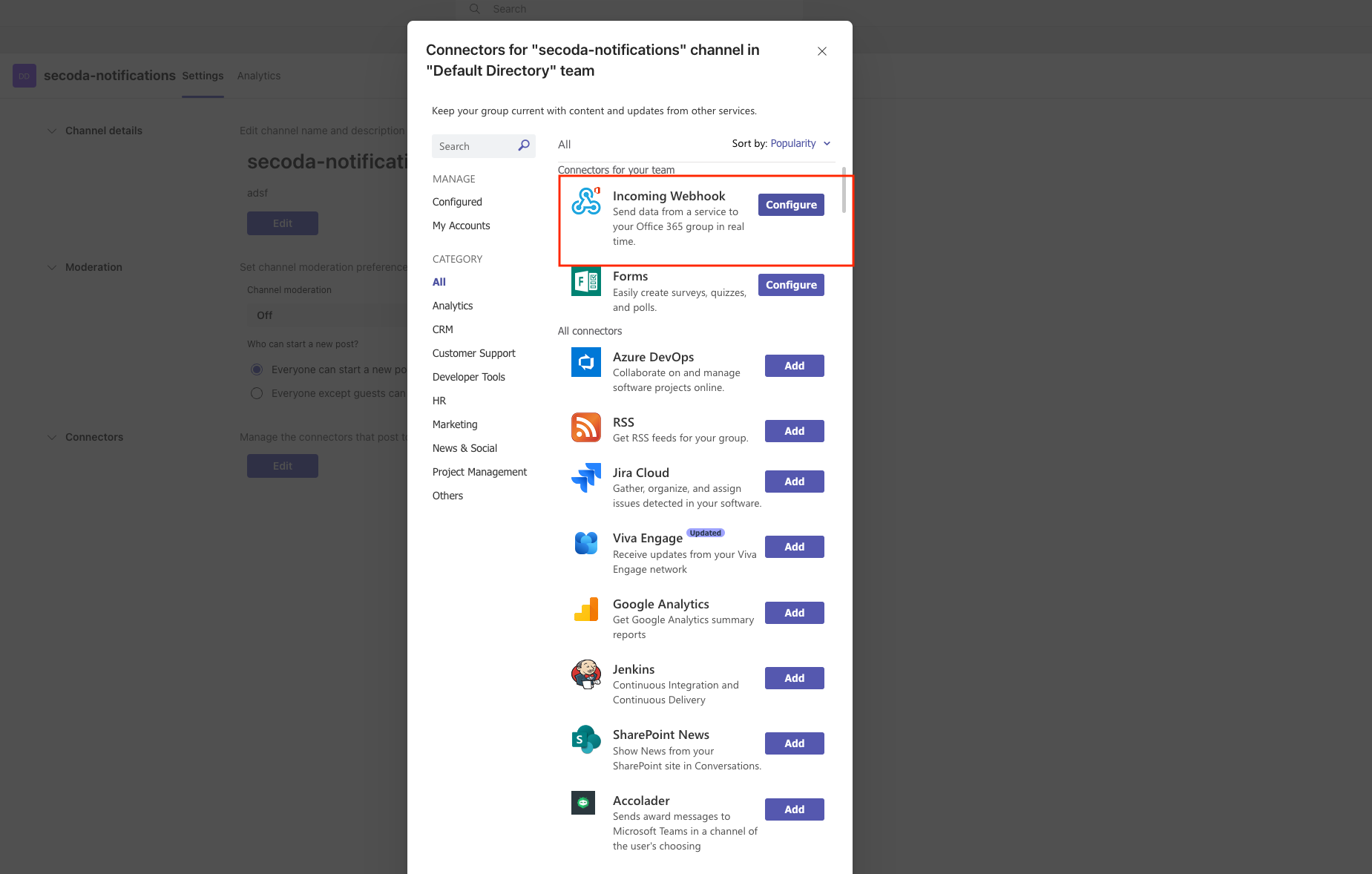The image size is (1372, 874).
Task: Select 'Everyone can start a new post' radio
Action: pyautogui.click(x=257, y=369)
